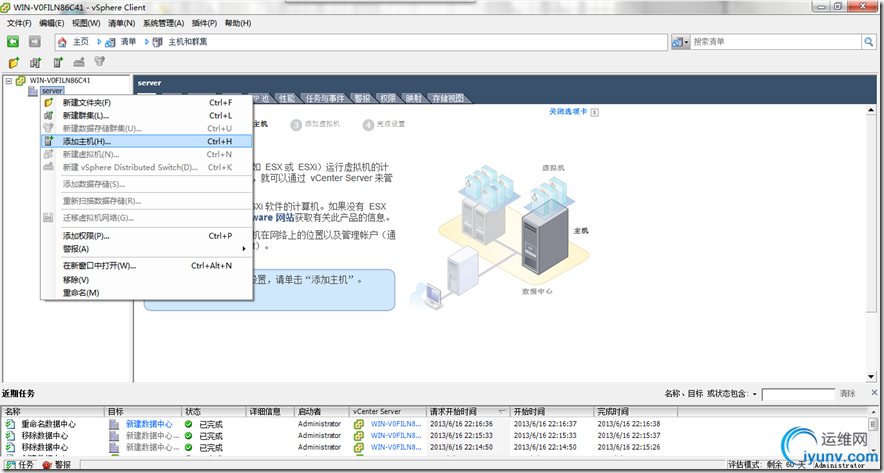884x473 pixels.
Task: Choose 新建文件夹(F) from context menu
Action: coord(147,103)
